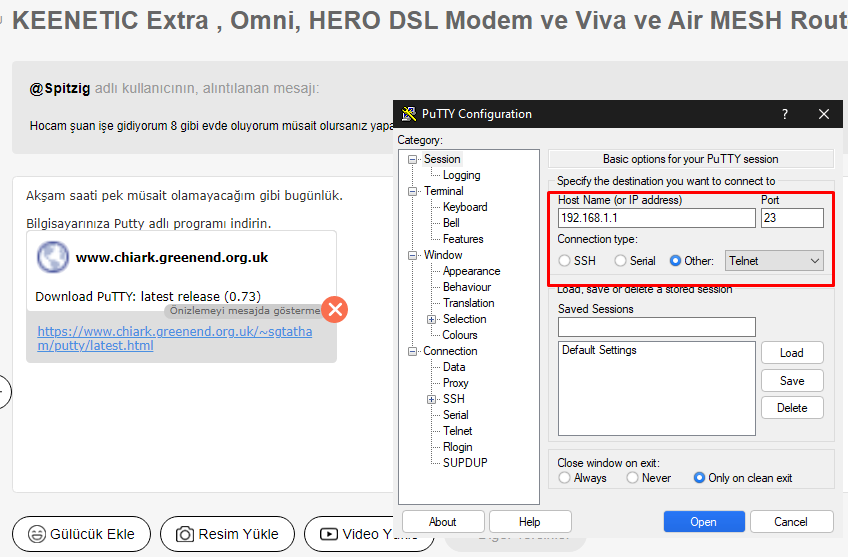This screenshot has width=848, height=557.
Task: Select Default Settings in sessions list
Action: click(599, 350)
